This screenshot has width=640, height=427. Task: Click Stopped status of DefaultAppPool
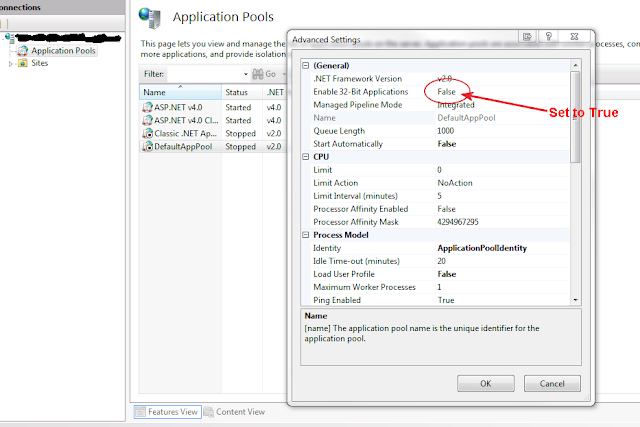click(240, 147)
